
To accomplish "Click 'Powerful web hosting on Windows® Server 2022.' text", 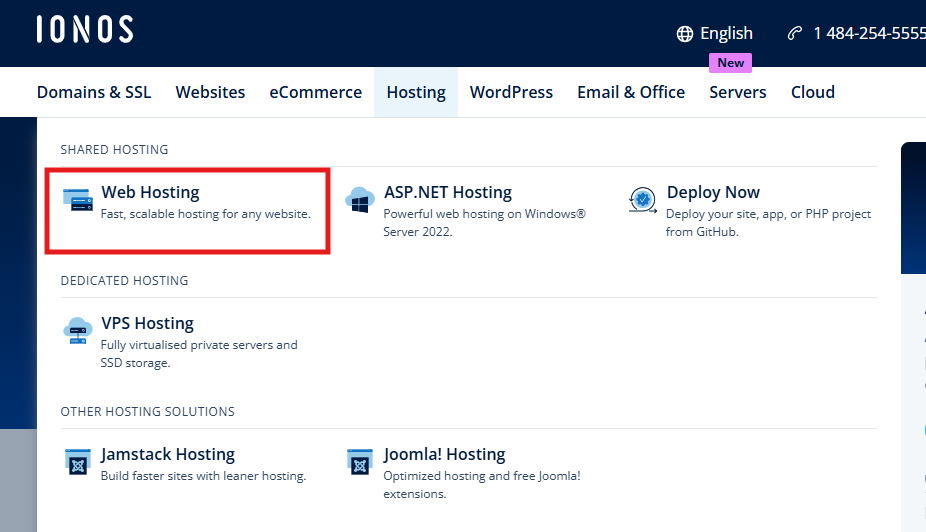I will (x=484, y=223).
